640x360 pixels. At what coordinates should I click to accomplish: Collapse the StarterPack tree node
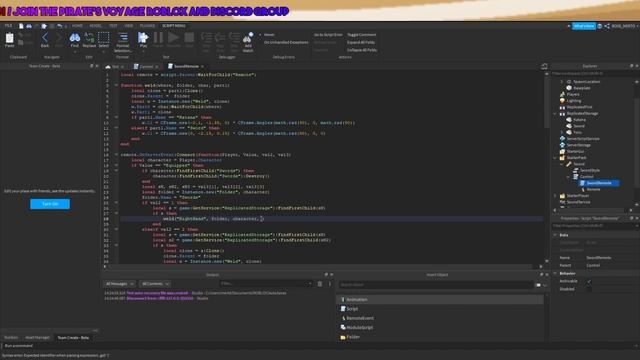coord(555,158)
